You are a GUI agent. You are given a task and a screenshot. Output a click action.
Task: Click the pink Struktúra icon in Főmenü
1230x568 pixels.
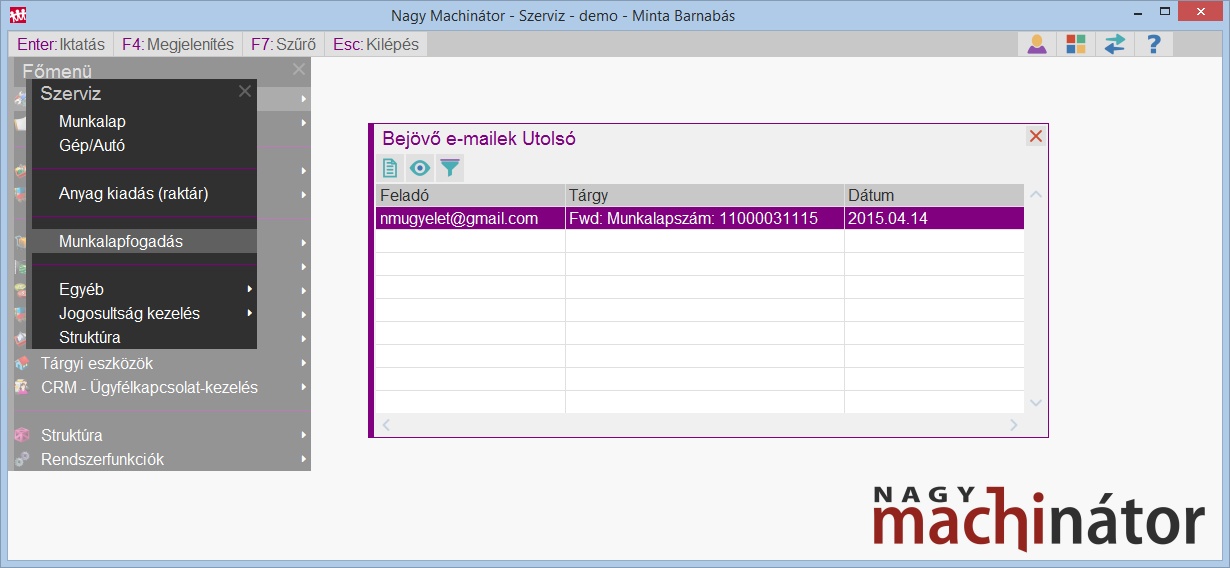click(x=20, y=435)
